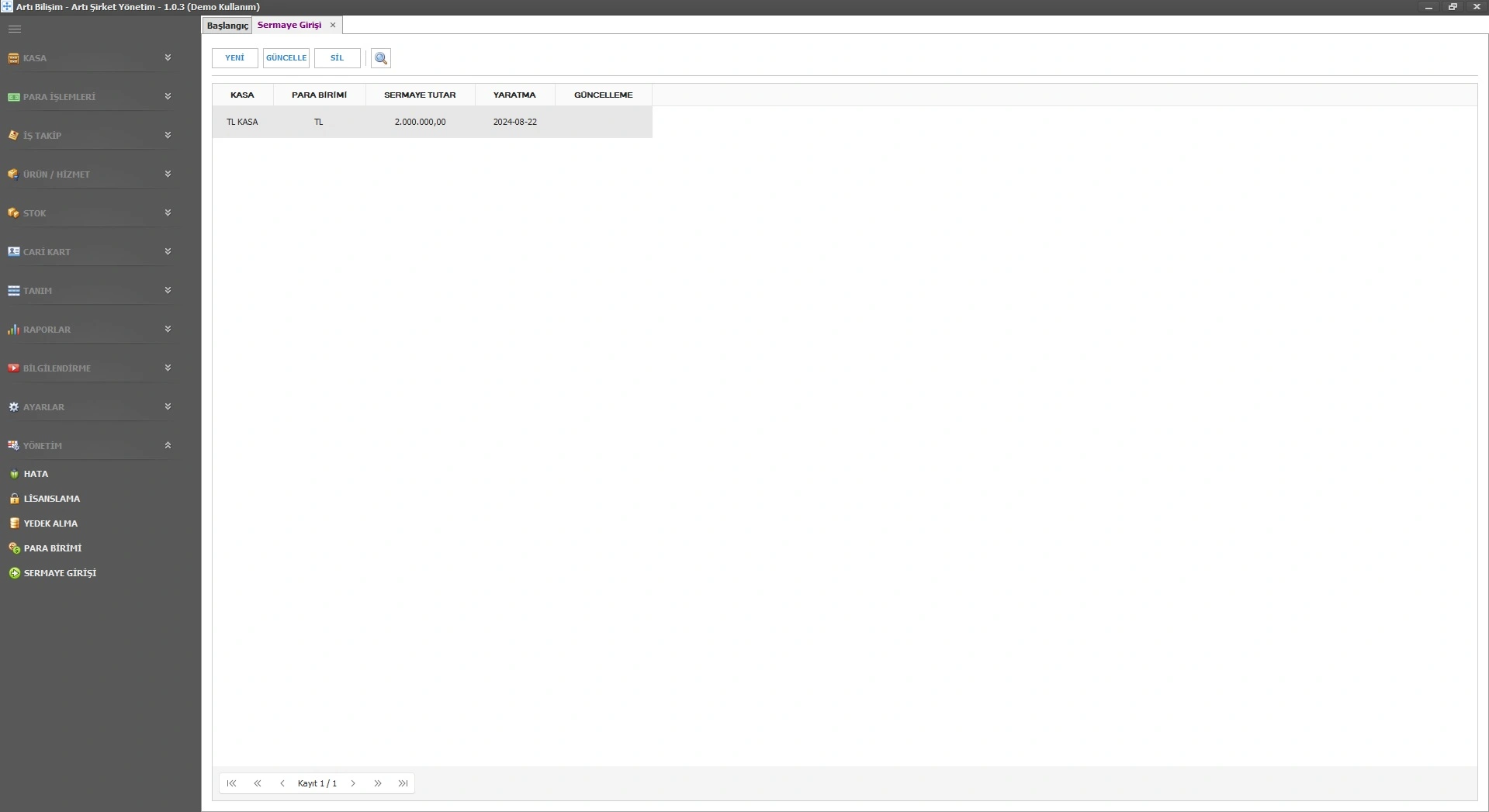
Task: Select the Sermaye Girişi tab
Action: 289,25
